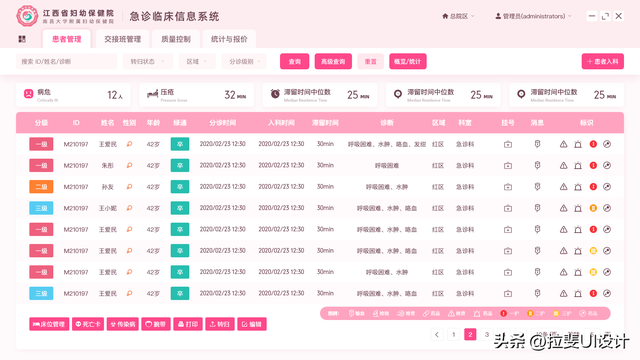Click the alarm clock icon on 滞留时间中位数 card
This screenshot has height=360, width=640.
pyautogui.click(x=276, y=94)
